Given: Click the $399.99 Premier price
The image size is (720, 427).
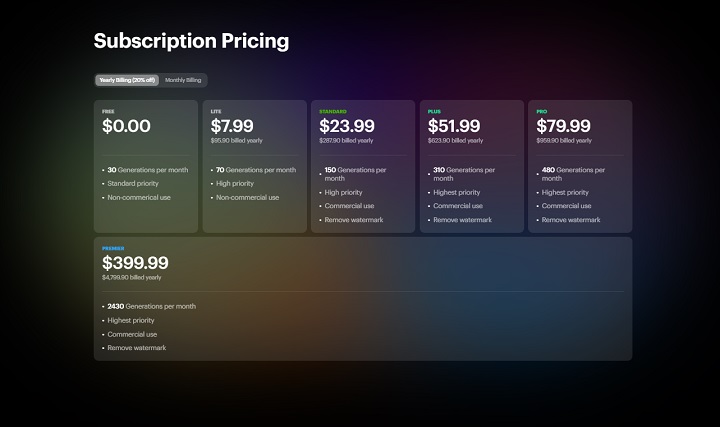Looking at the screenshot, I should tap(135, 263).
